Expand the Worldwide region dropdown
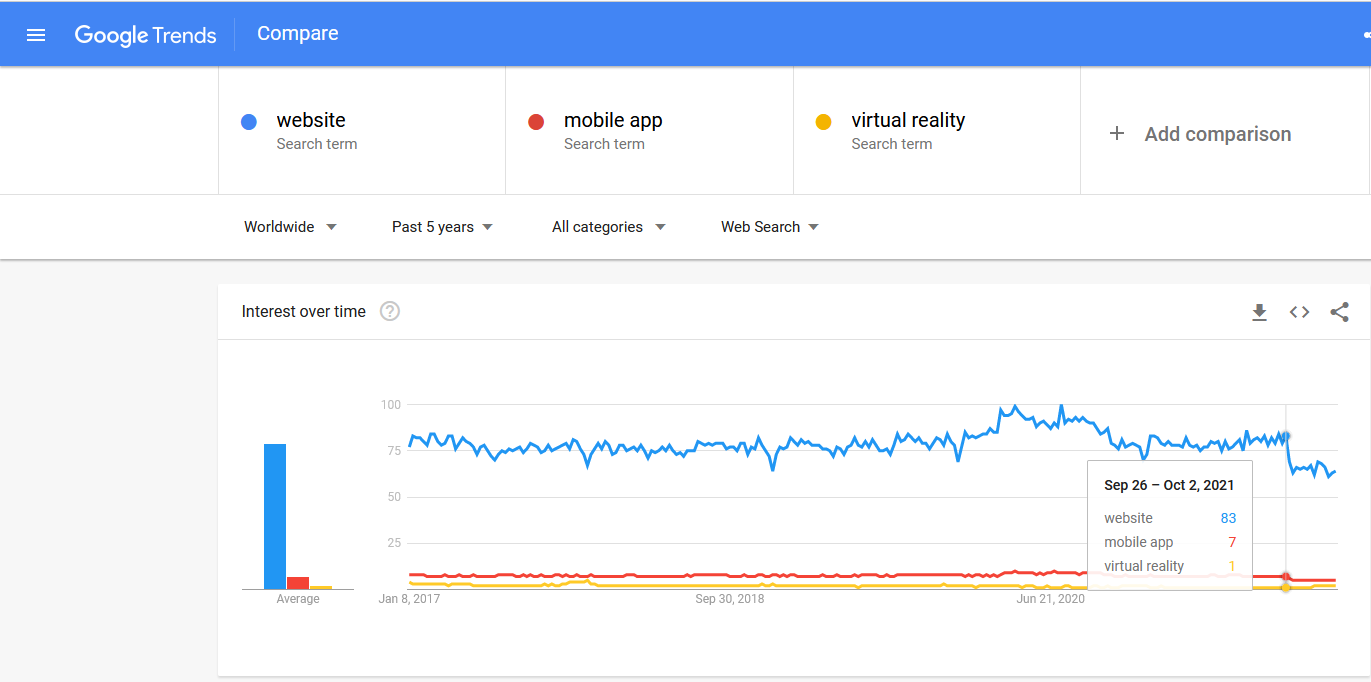 pos(290,227)
